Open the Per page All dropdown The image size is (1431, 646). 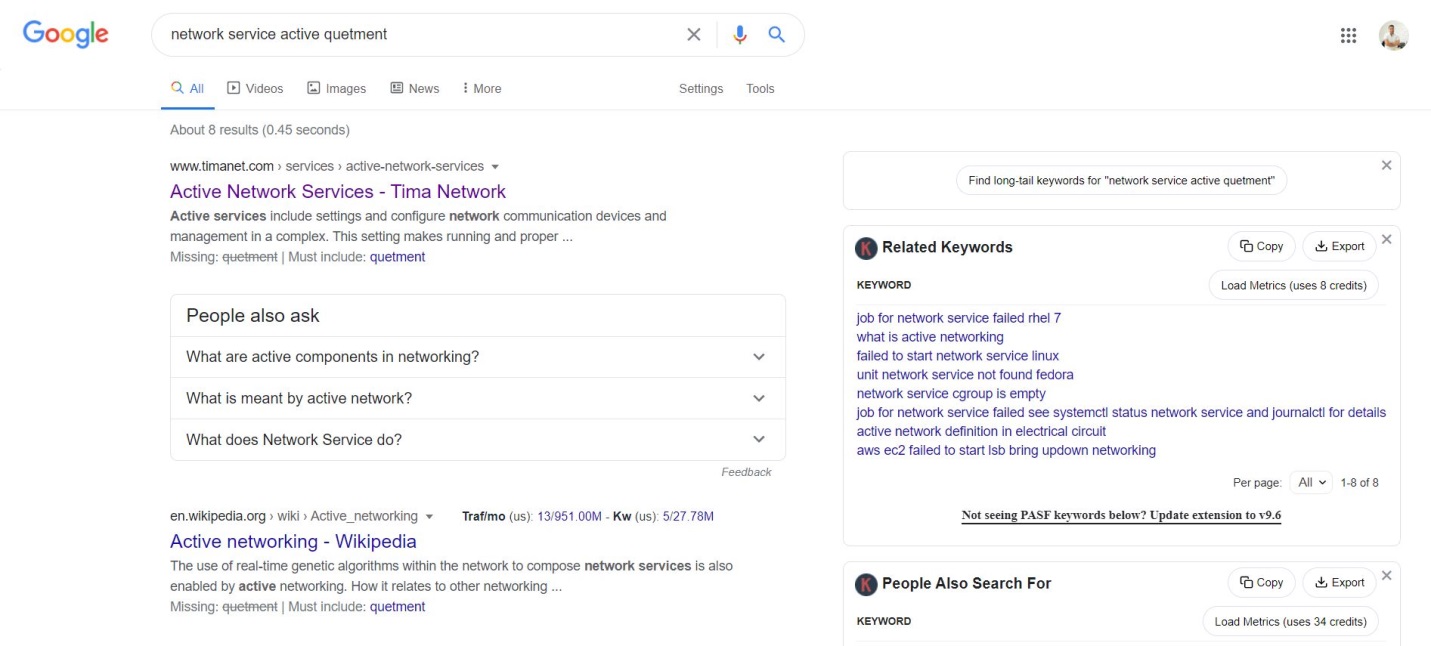pos(1311,483)
